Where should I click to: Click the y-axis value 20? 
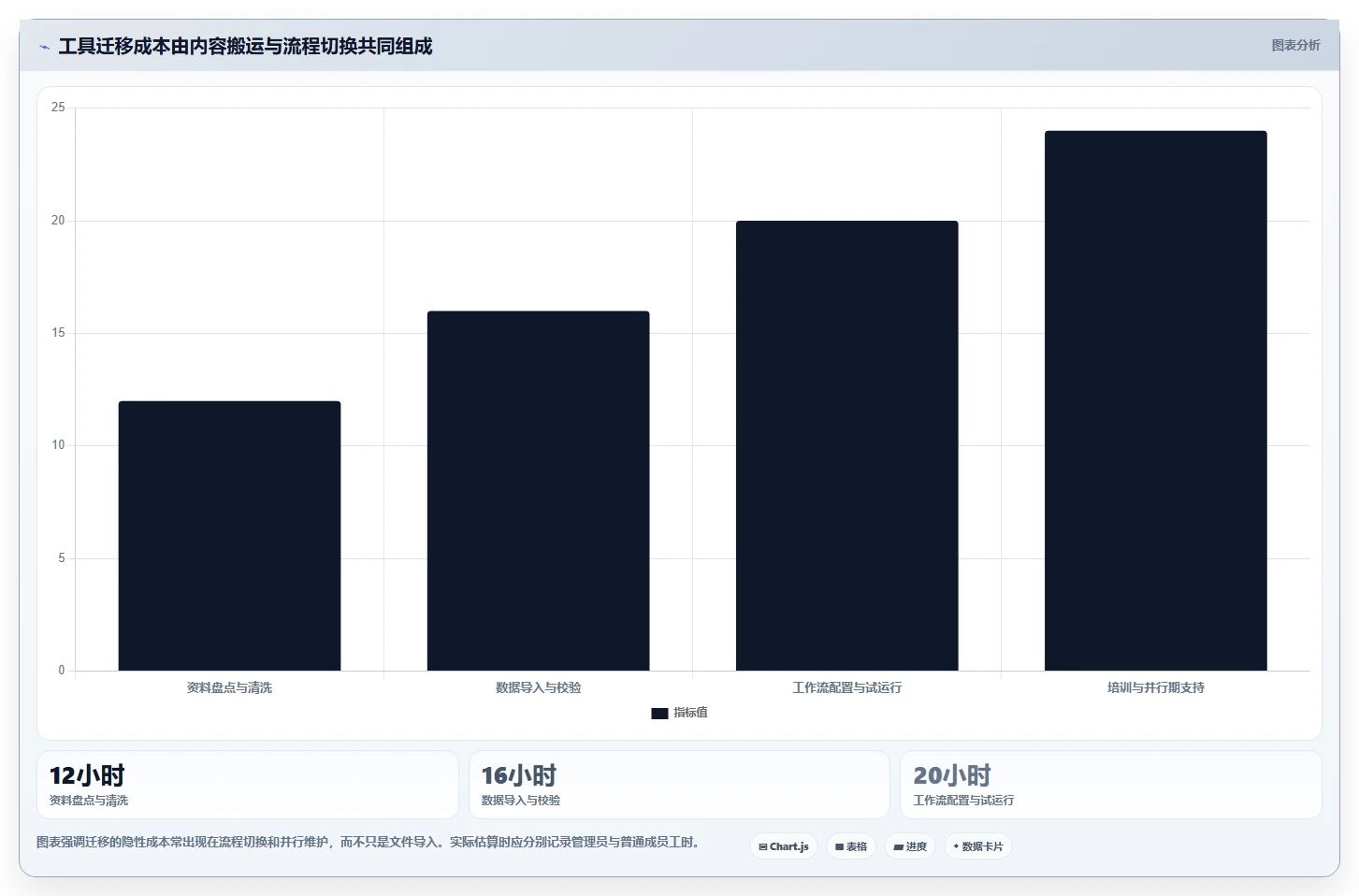pos(58,221)
